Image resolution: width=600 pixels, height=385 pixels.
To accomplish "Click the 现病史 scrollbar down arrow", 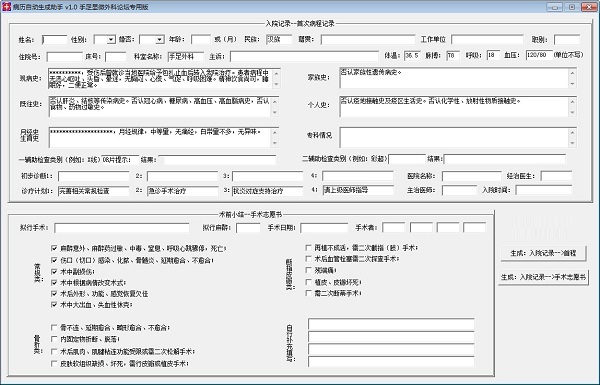I will tap(276, 85).
